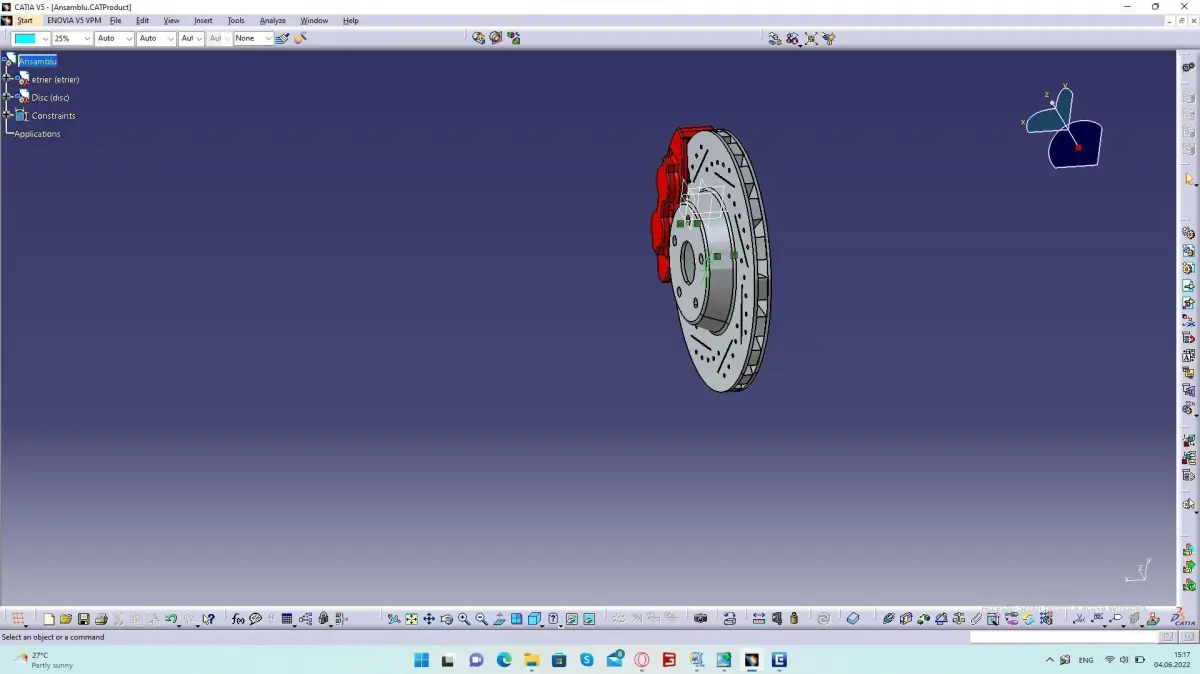1200x674 pixels.
Task: Click the ENG language indicator in system tray
Action: [1085, 660]
